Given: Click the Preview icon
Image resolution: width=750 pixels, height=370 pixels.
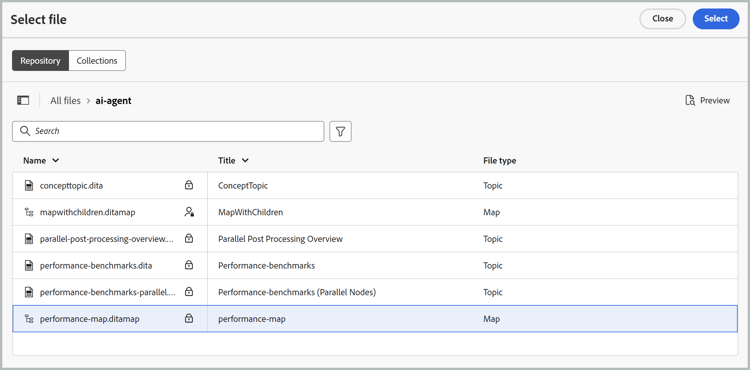Looking at the screenshot, I should (690, 100).
